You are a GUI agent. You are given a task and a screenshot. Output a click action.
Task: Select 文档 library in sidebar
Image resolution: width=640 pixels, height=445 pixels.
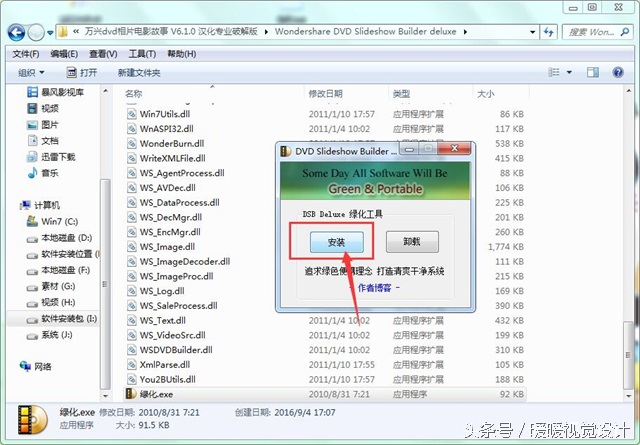43,141
